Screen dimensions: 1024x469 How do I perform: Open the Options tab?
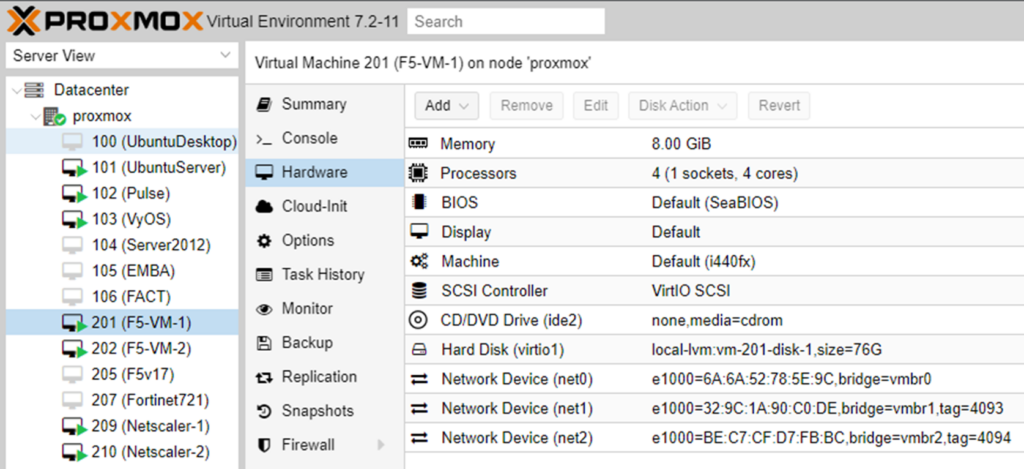325,240
